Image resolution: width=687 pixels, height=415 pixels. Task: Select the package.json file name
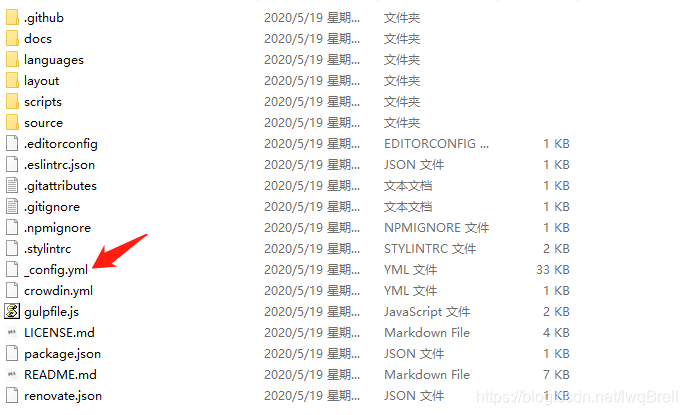tap(63, 354)
